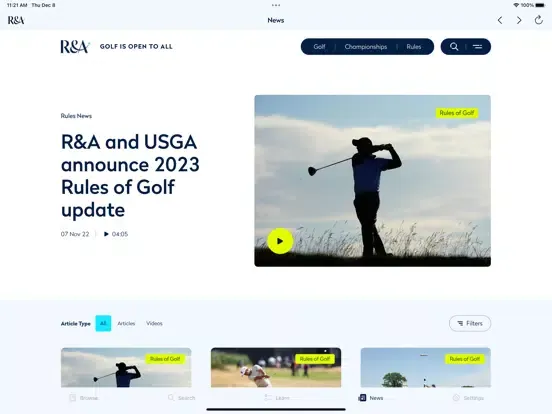Open the Rules nav item
This screenshot has width=552, height=414.
tap(414, 46)
